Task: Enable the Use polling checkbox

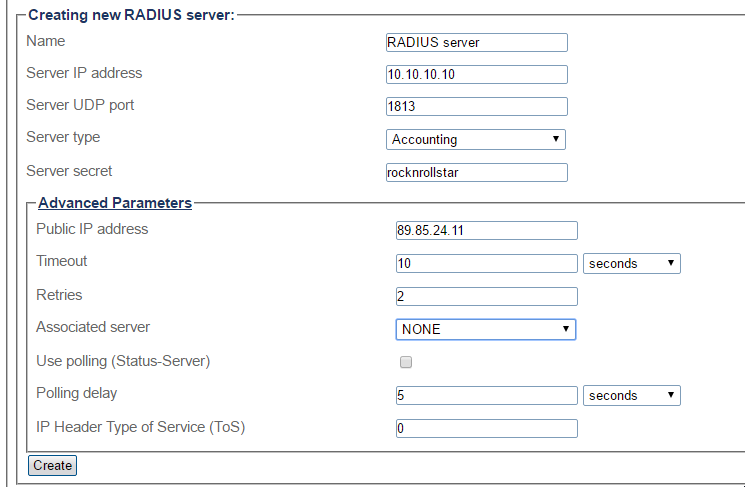Action: [x=406, y=362]
